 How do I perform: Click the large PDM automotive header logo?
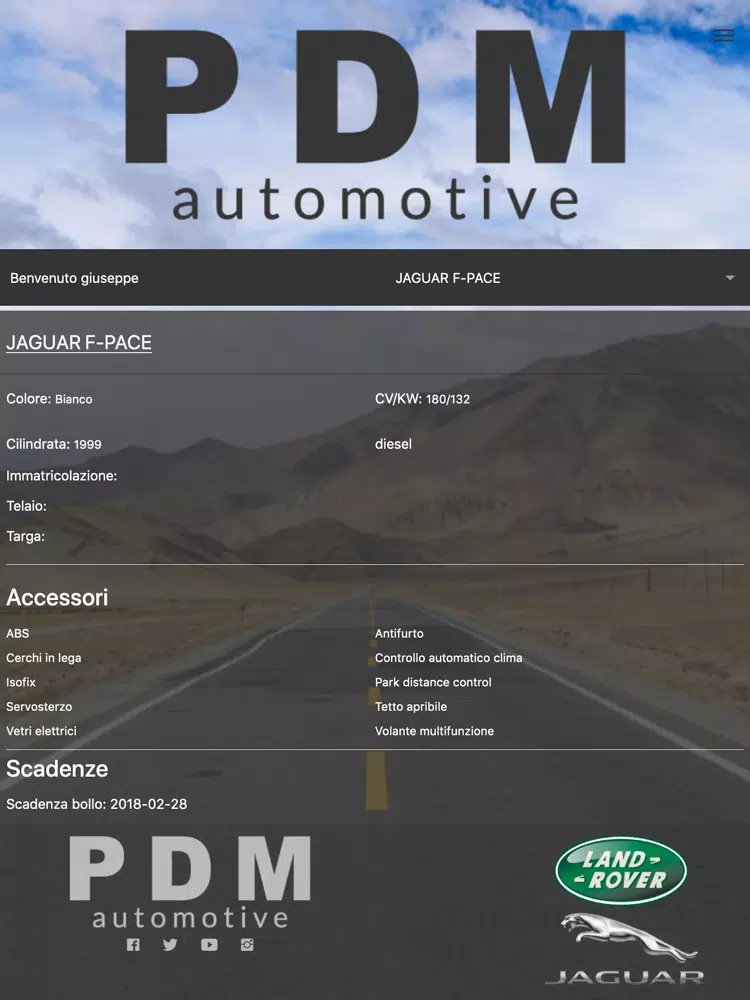375,124
